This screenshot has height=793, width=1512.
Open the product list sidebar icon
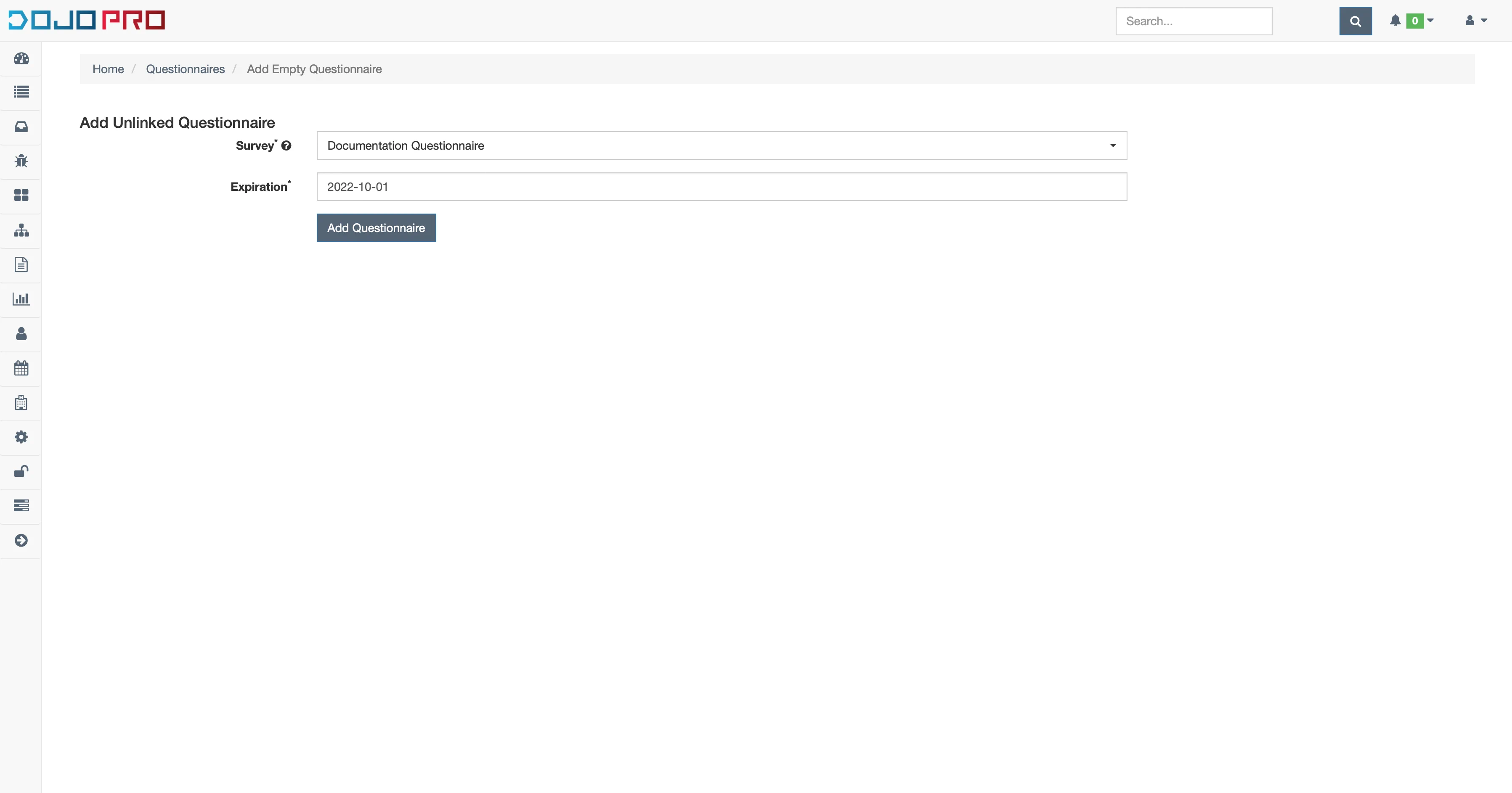click(x=21, y=92)
